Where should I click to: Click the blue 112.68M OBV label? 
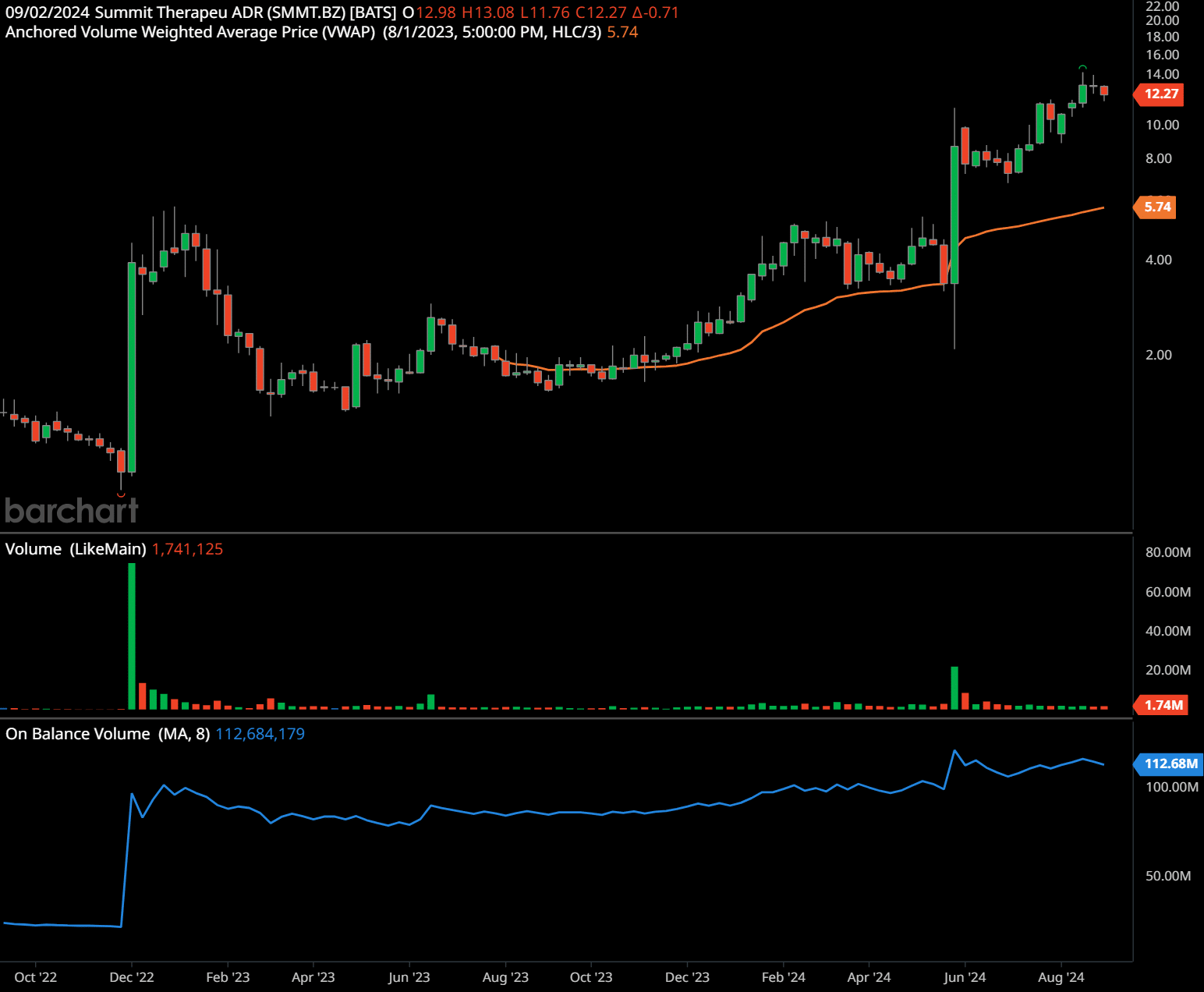[1170, 763]
